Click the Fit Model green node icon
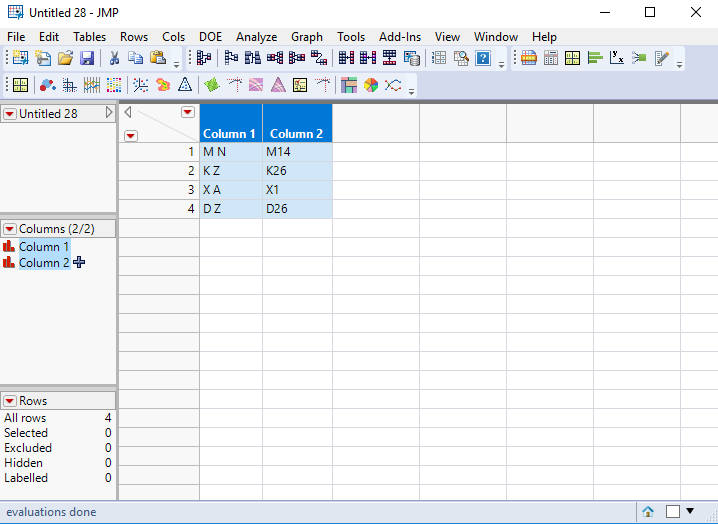 click(x=639, y=58)
